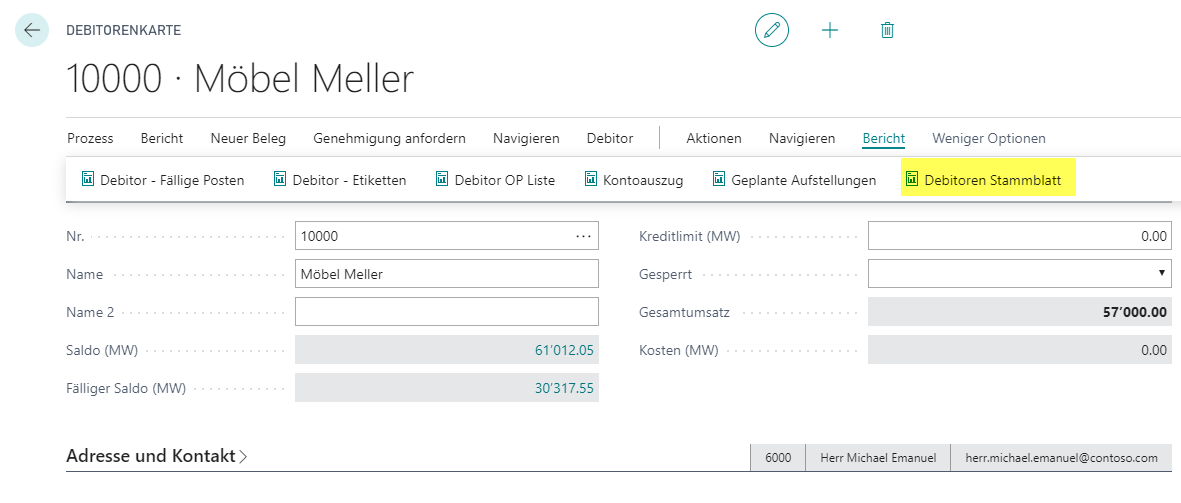Click Weniger Optionen
1181x503 pixels.
point(989,139)
